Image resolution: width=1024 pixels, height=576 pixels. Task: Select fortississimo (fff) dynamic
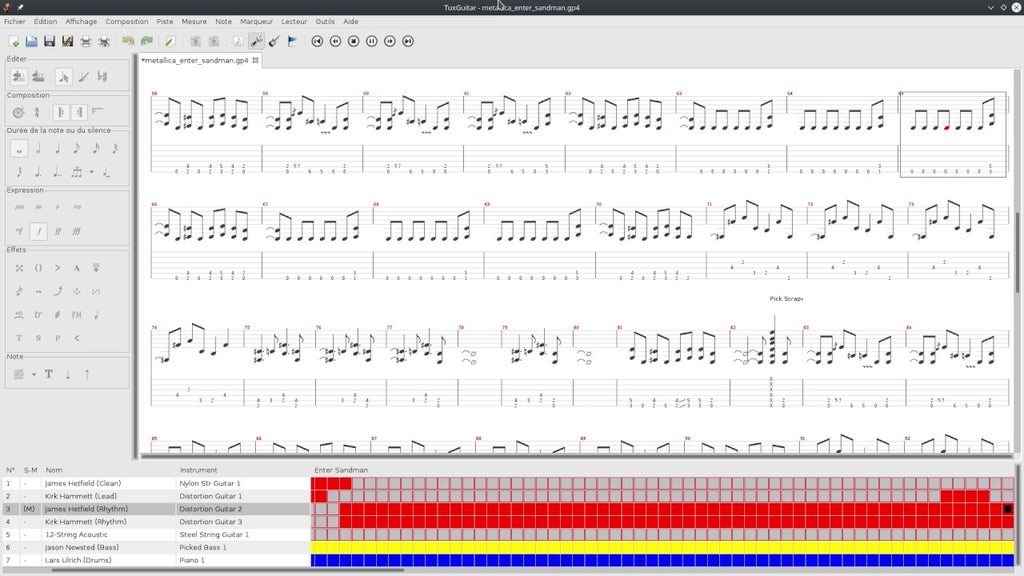tap(76, 231)
